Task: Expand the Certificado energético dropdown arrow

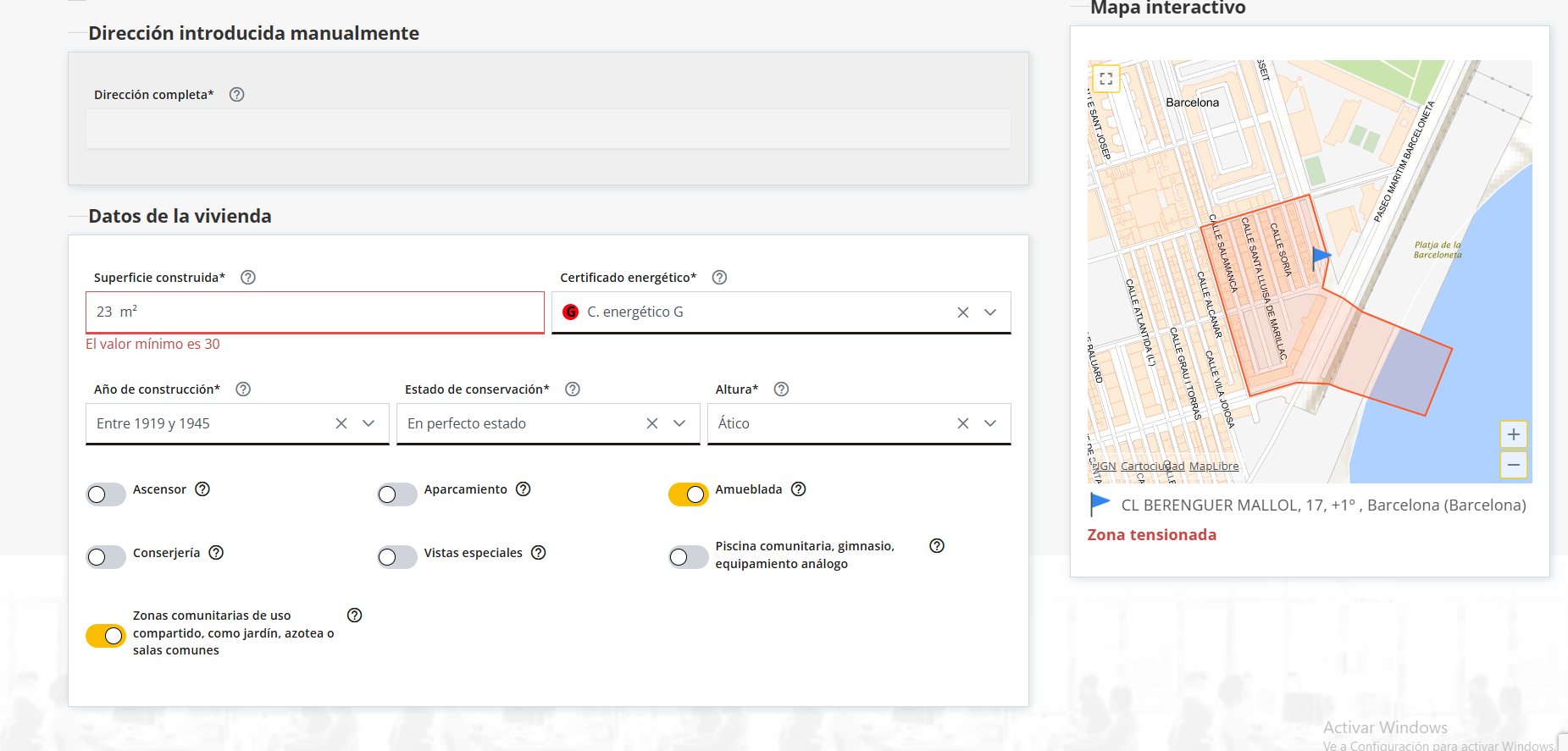Action: point(990,312)
